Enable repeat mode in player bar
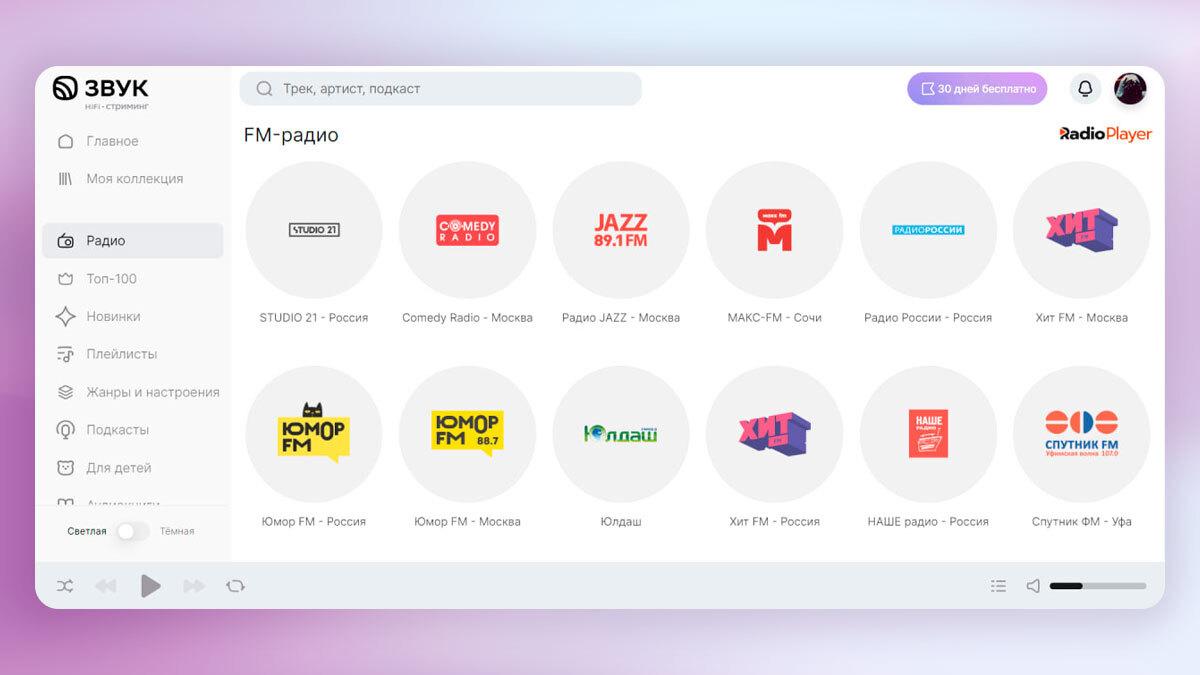This screenshot has width=1200, height=675. click(x=236, y=586)
